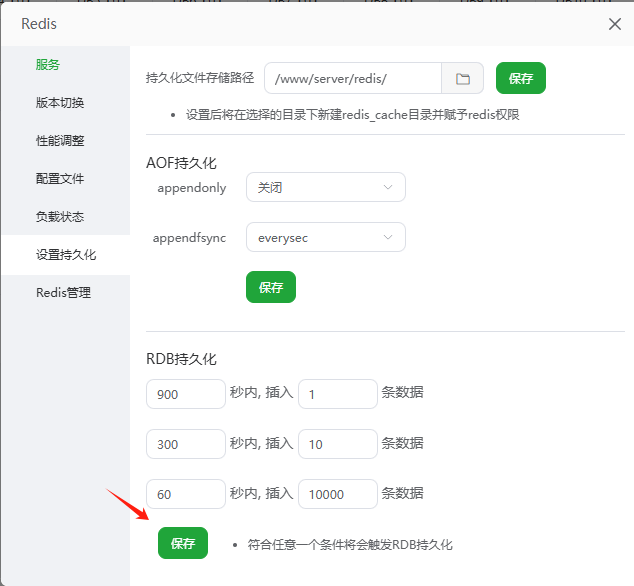Select the 60 seconds input field

pos(186,494)
